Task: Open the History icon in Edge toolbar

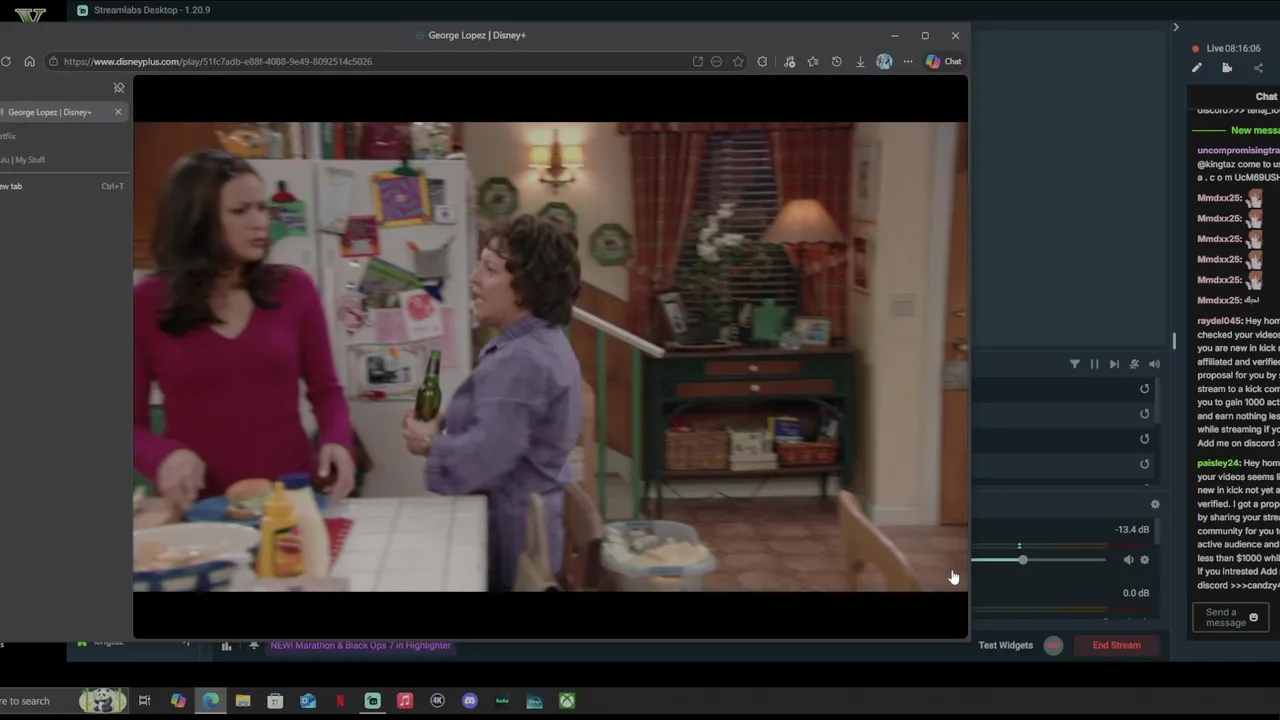Action: coord(836,61)
